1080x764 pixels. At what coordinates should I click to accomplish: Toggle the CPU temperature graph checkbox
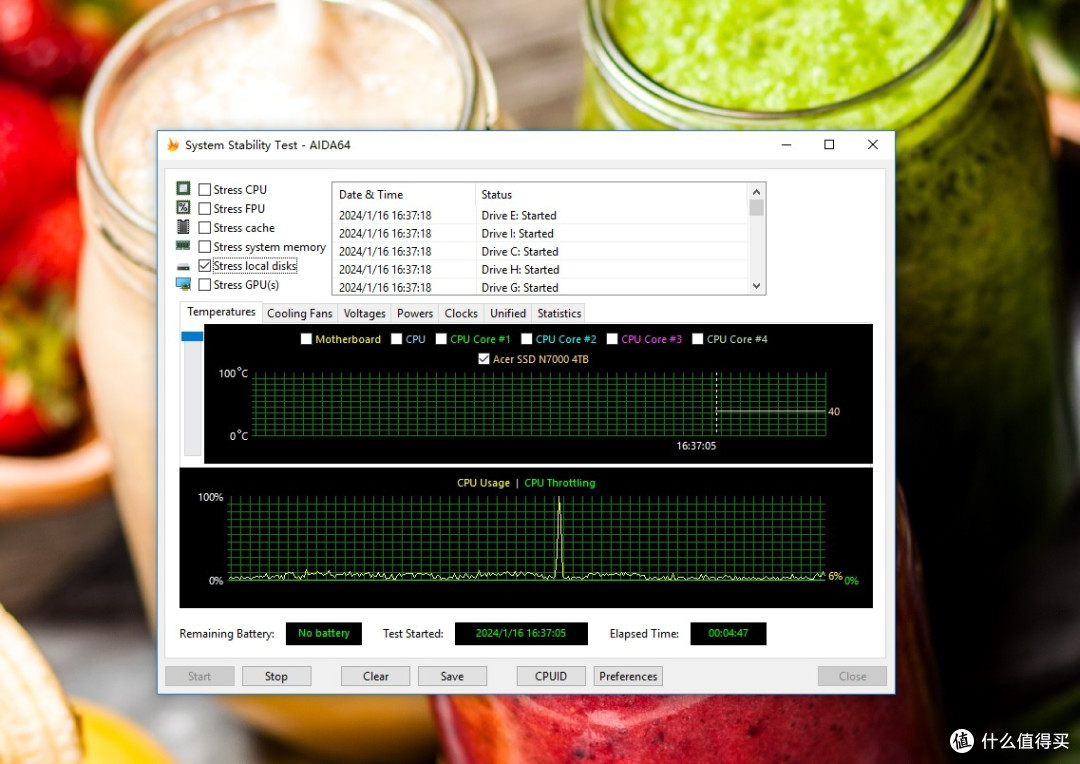(396, 339)
